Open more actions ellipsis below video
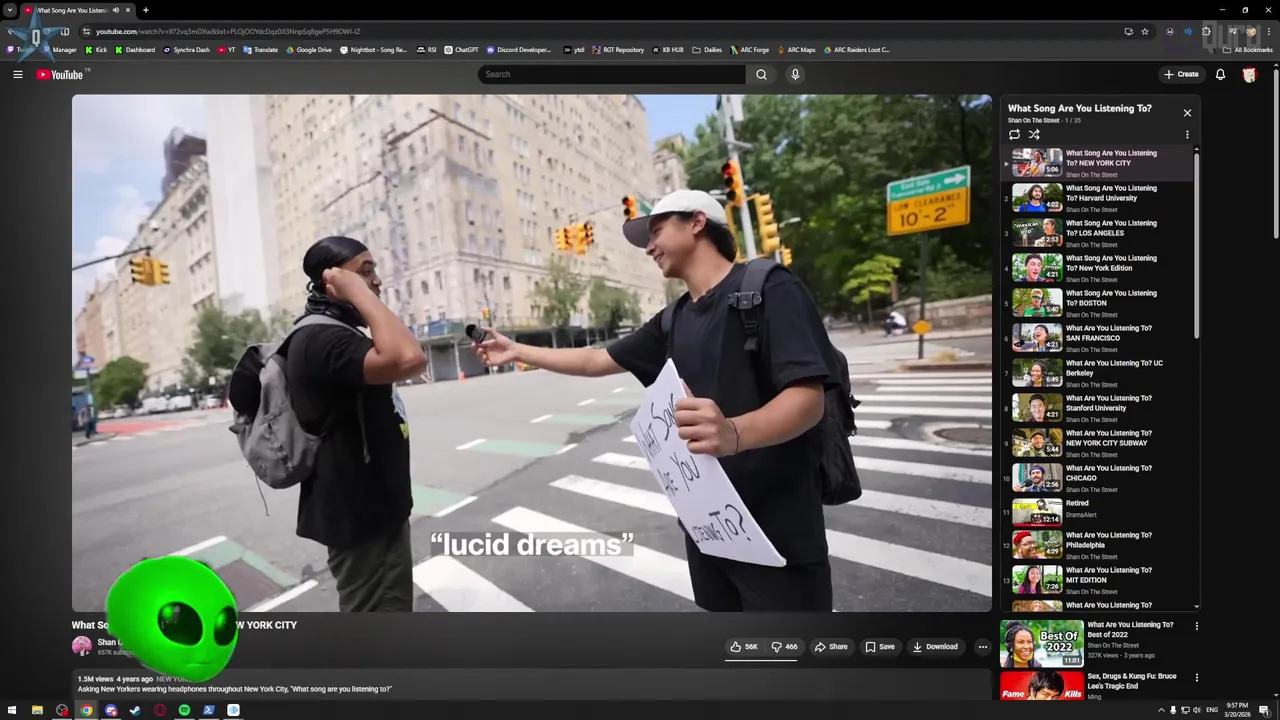1280x720 pixels. tap(982, 647)
